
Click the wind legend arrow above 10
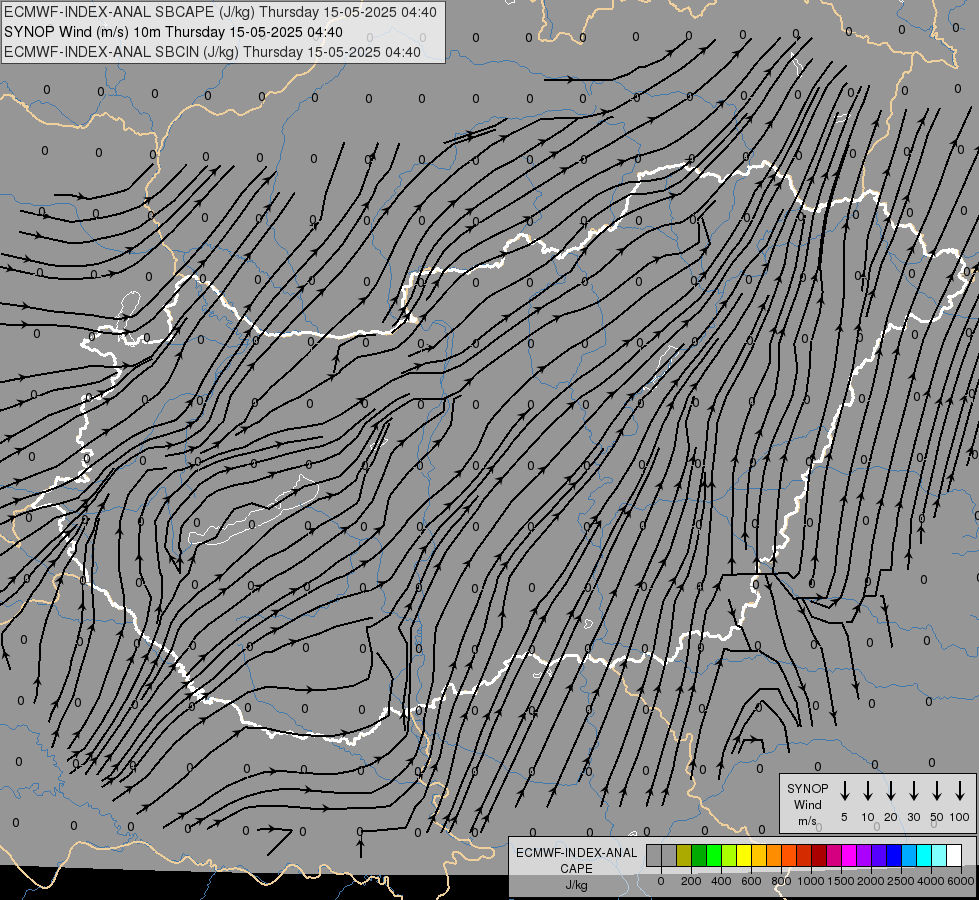click(x=868, y=791)
